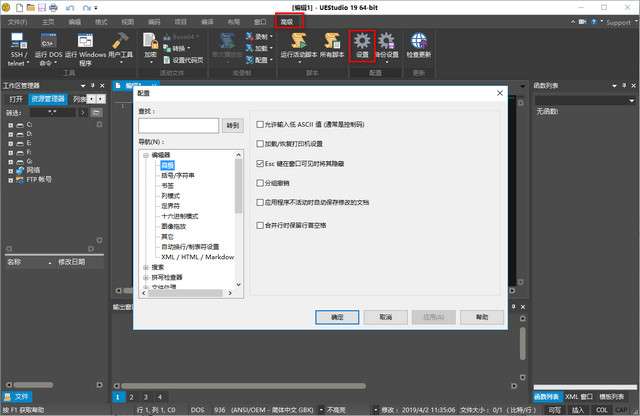The height and width of the screenshot is (416, 640).
Task: Click the 修改日期 column header
Action: tap(71, 262)
